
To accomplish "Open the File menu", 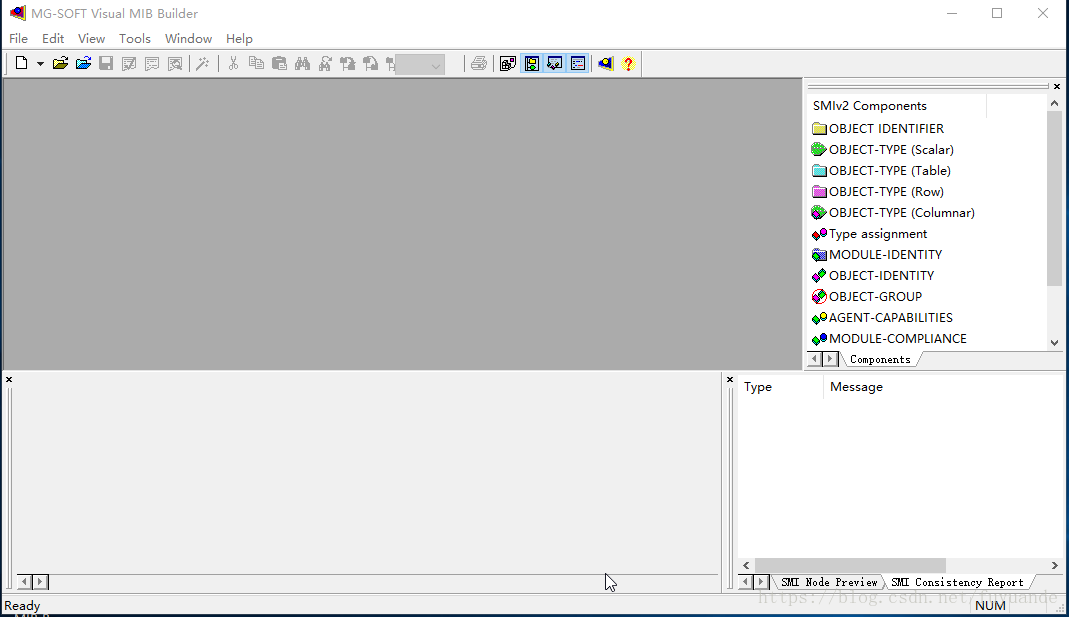I will (x=18, y=39).
